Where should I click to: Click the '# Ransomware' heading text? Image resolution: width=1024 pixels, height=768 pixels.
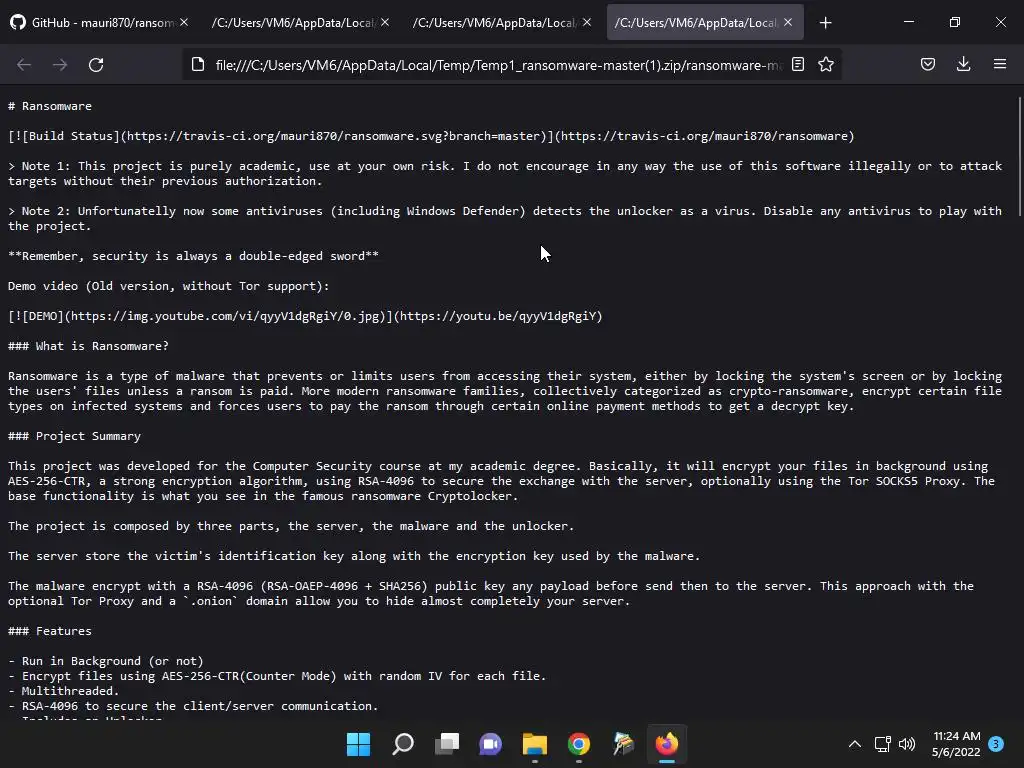pyautogui.click(x=50, y=106)
